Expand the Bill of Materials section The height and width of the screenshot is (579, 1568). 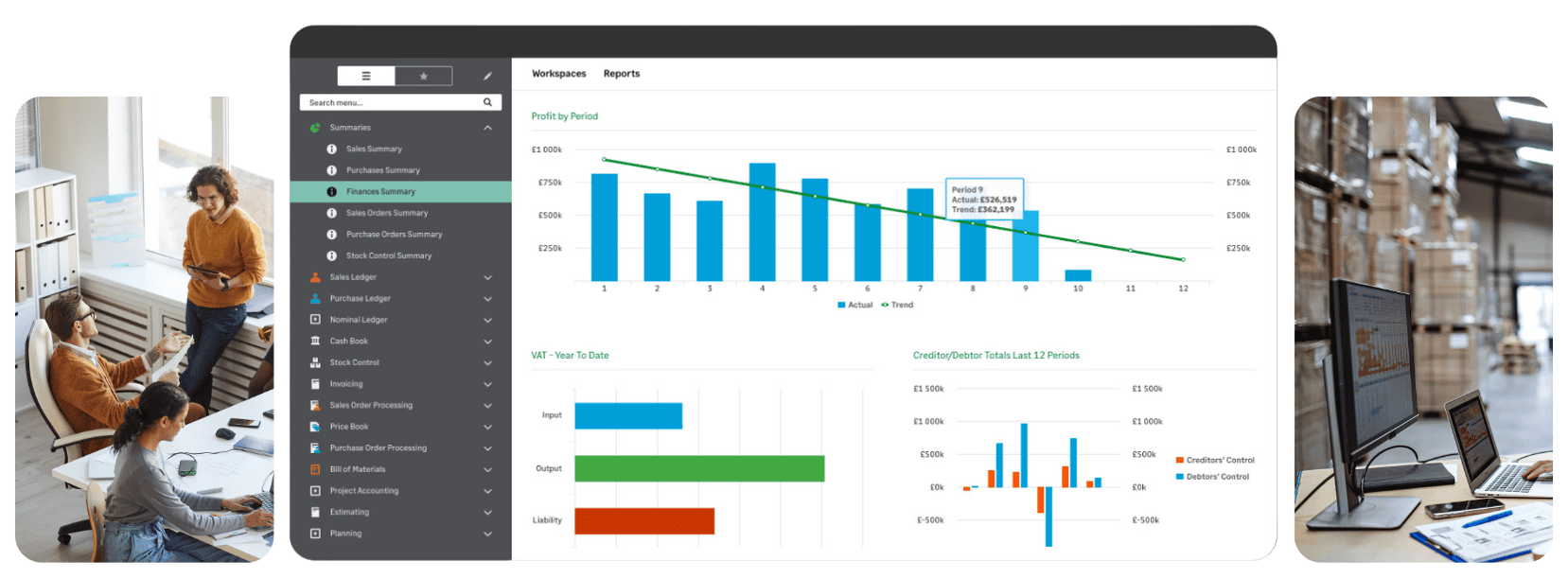click(487, 469)
